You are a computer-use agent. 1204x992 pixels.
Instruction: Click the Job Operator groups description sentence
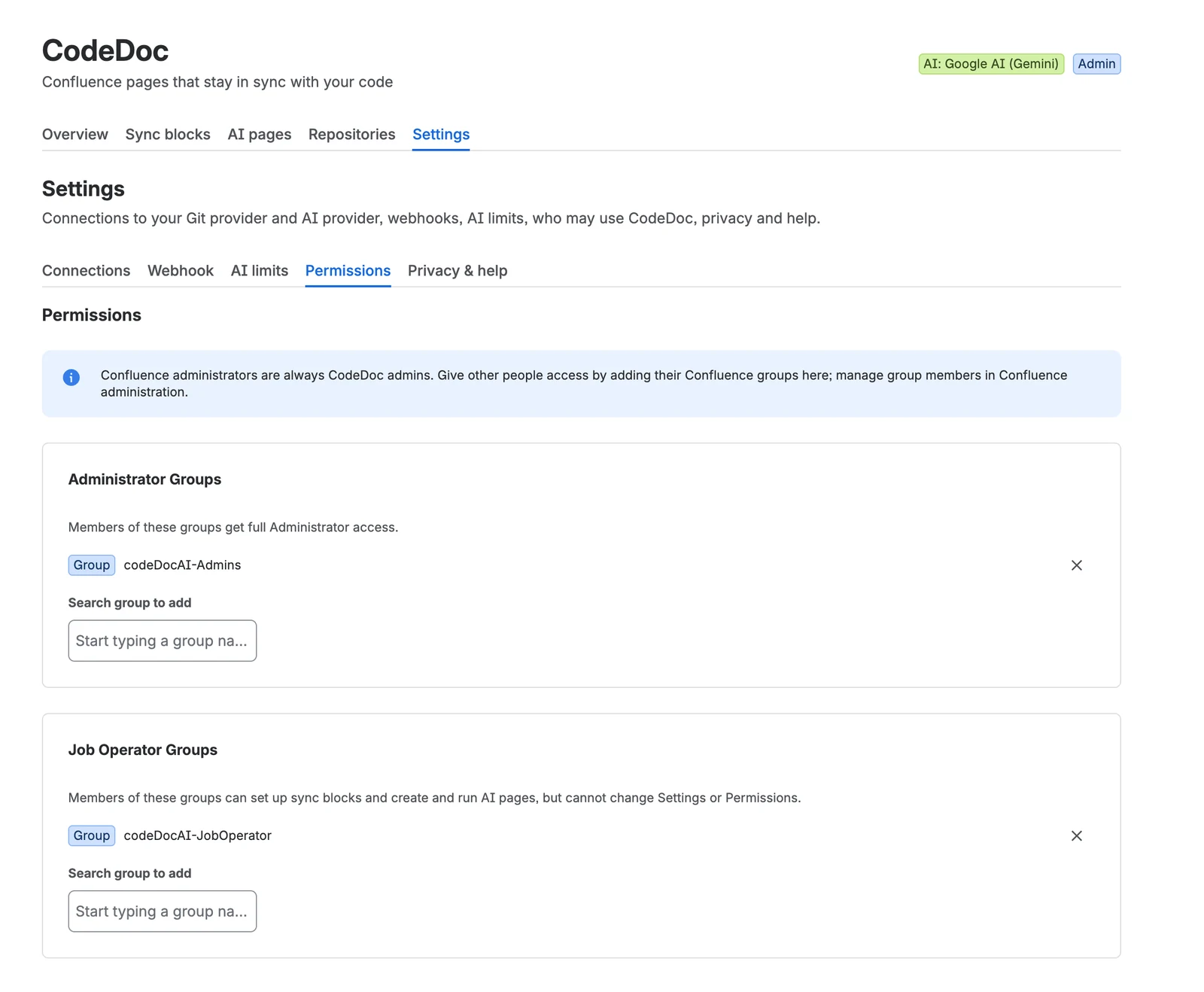tap(434, 798)
